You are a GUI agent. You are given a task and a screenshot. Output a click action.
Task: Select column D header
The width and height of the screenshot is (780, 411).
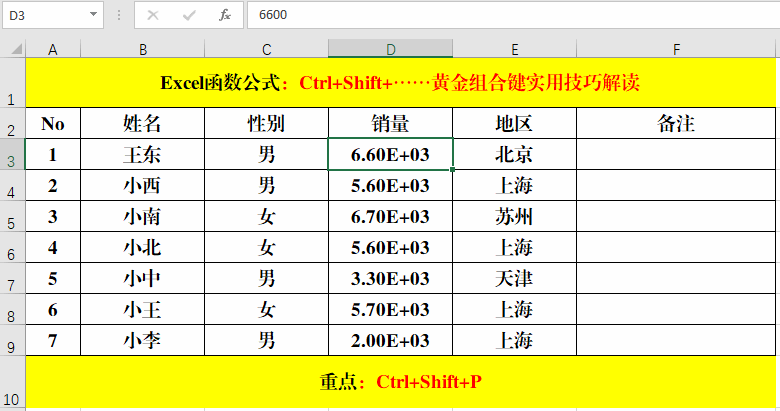[390, 49]
